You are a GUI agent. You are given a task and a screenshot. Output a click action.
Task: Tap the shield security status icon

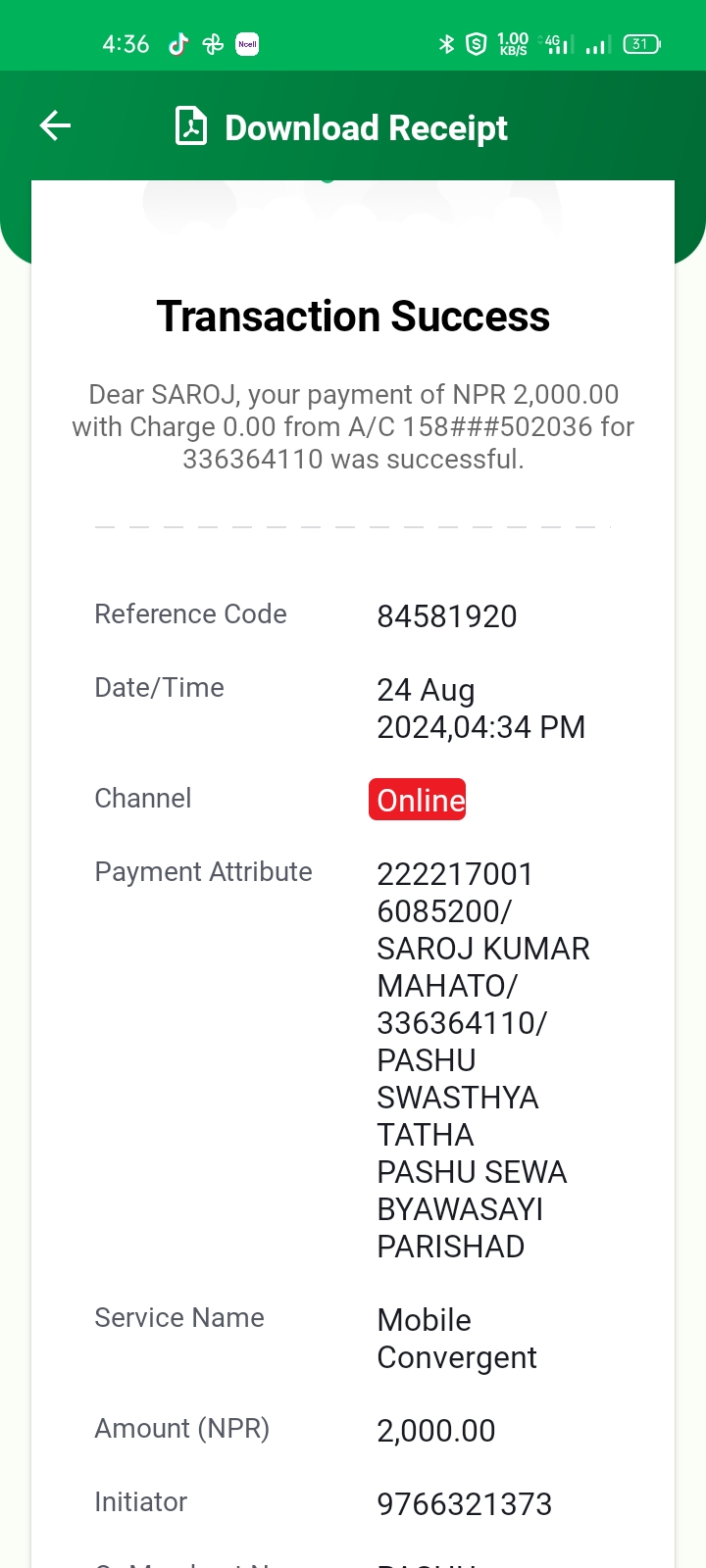point(477,44)
